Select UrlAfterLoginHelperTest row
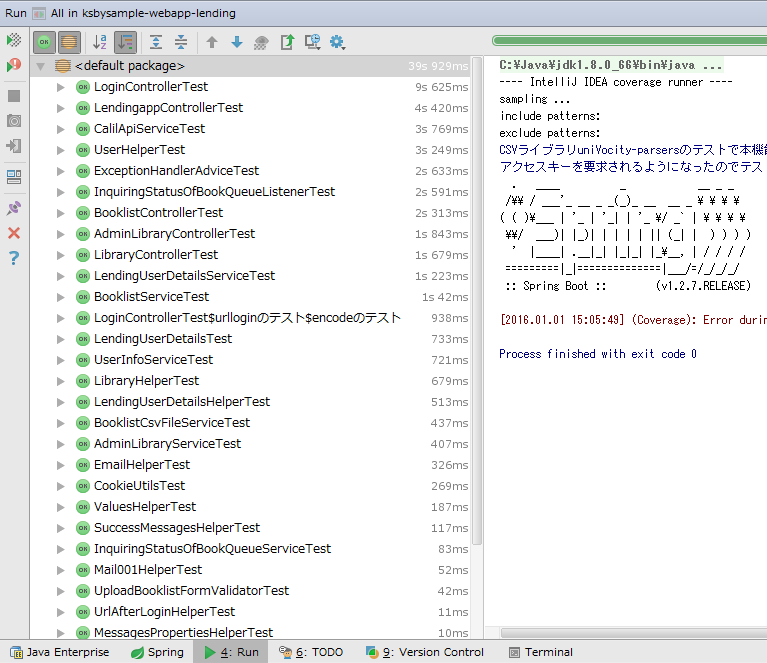The width and height of the screenshot is (767, 663). point(249,613)
